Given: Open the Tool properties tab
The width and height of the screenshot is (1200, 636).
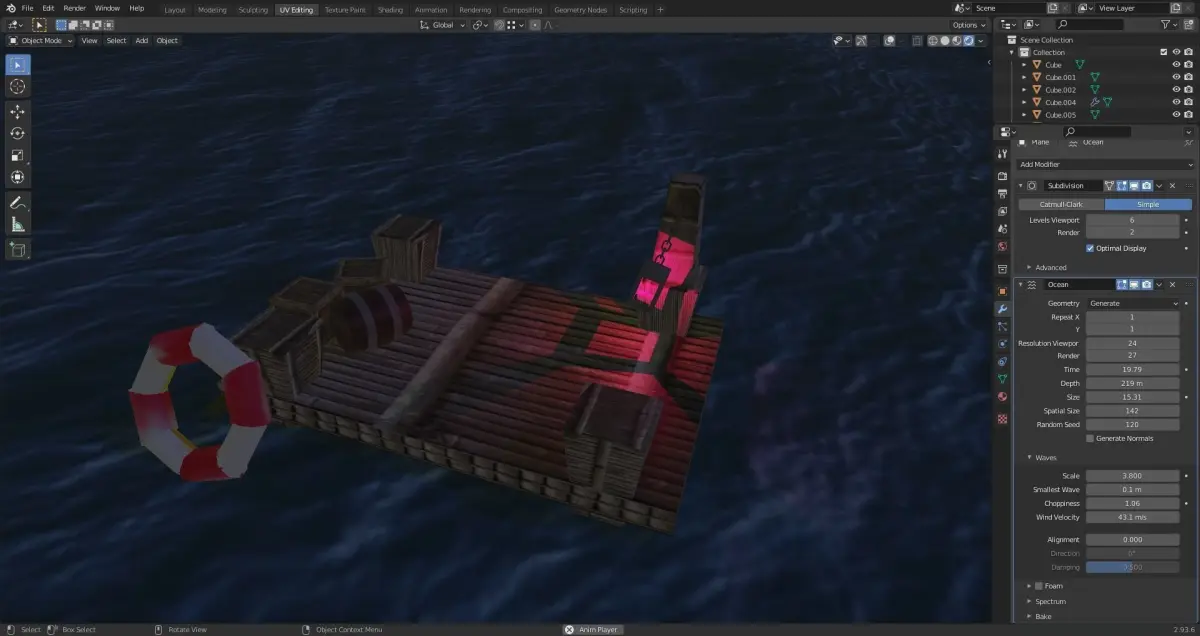Looking at the screenshot, I should click(x=1002, y=153).
